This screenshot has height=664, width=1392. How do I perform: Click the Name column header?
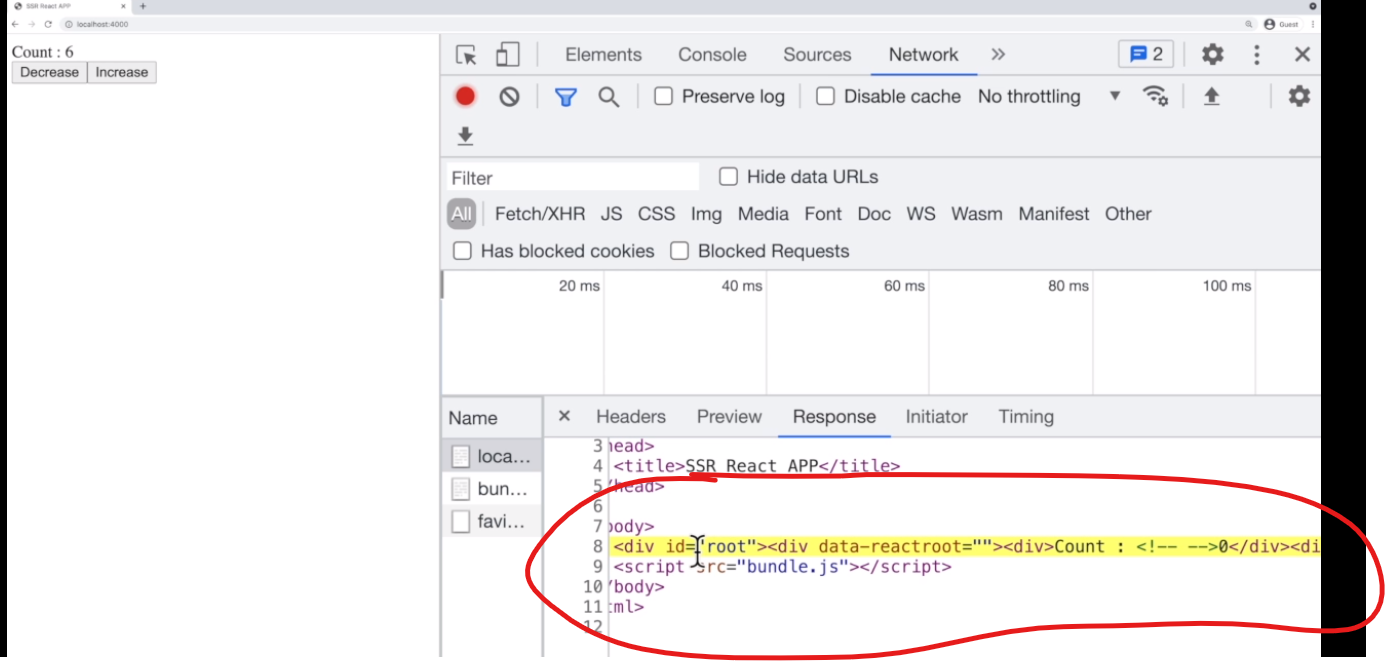[x=492, y=418]
